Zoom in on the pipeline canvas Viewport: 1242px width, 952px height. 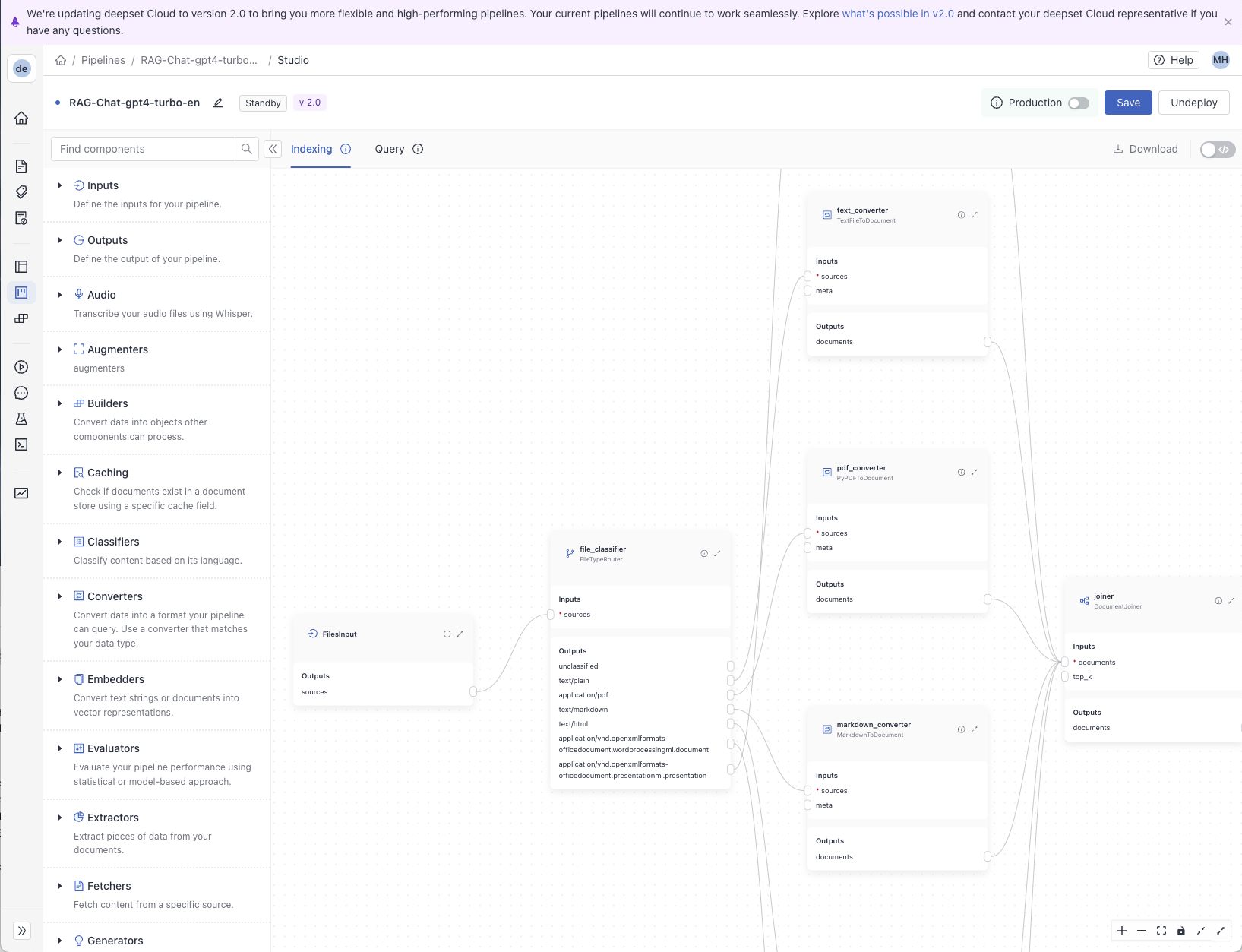click(x=1121, y=930)
